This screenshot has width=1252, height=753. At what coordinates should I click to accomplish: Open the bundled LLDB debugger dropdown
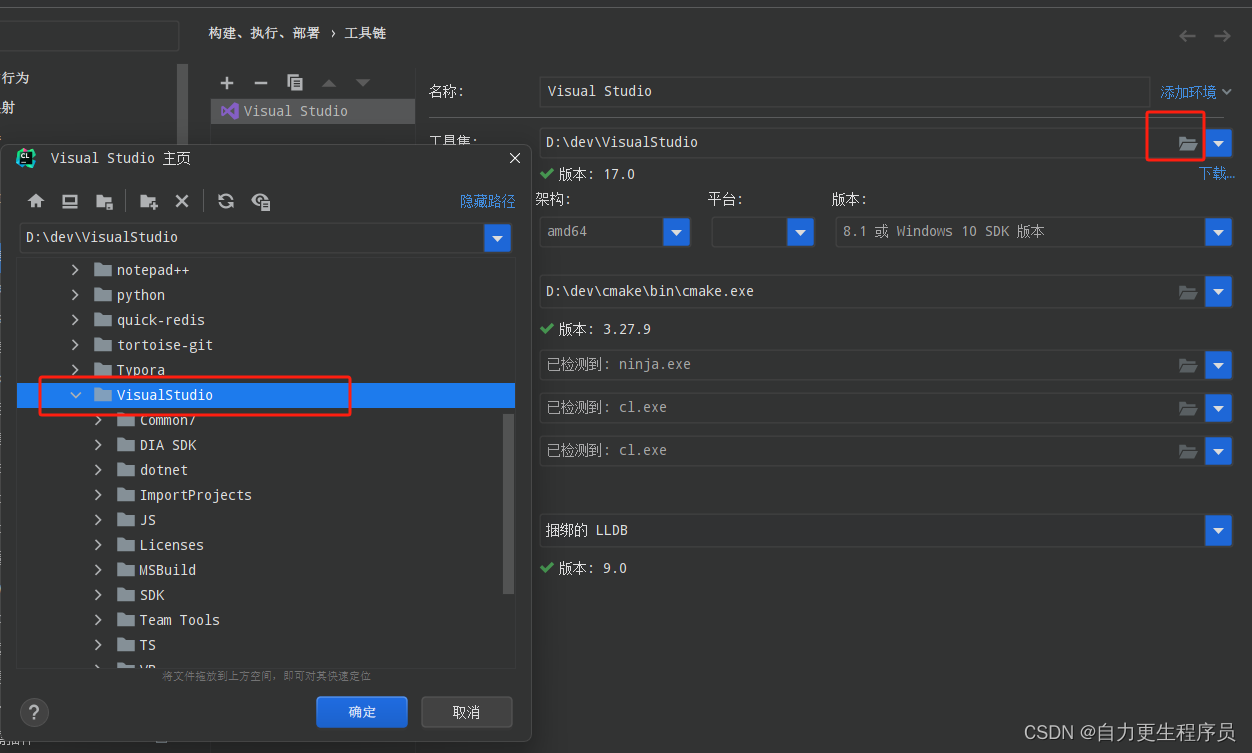(1218, 530)
